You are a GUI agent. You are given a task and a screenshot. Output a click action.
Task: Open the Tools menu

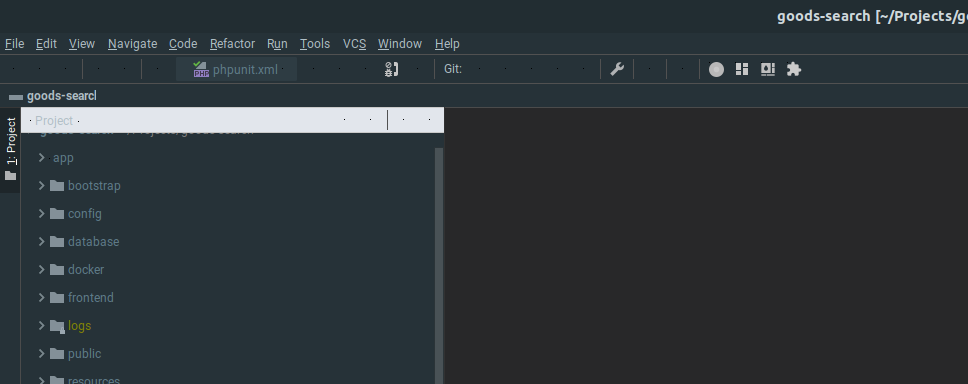315,44
